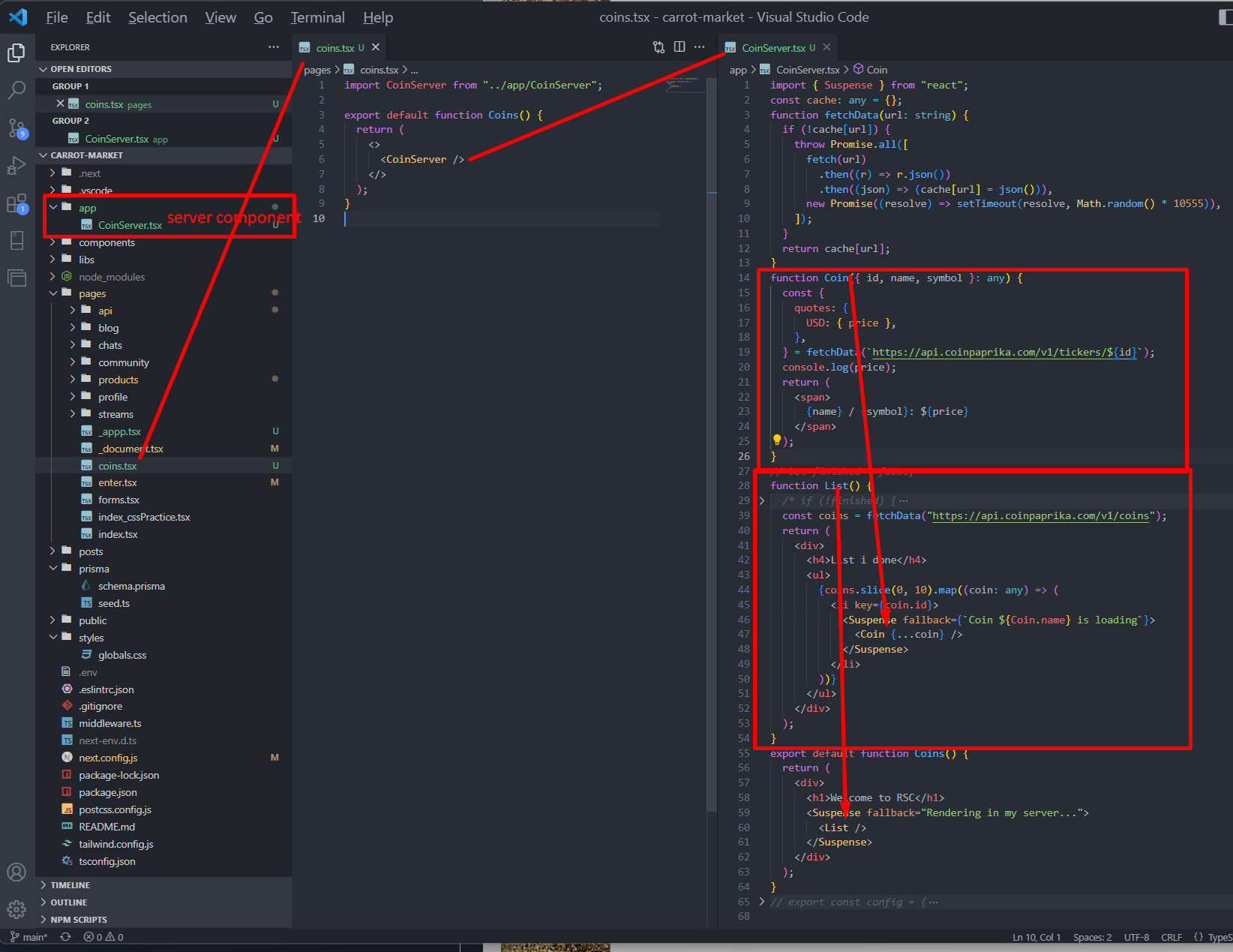1233x952 pixels.
Task: Open the Search view in activity bar
Action: point(16,91)
